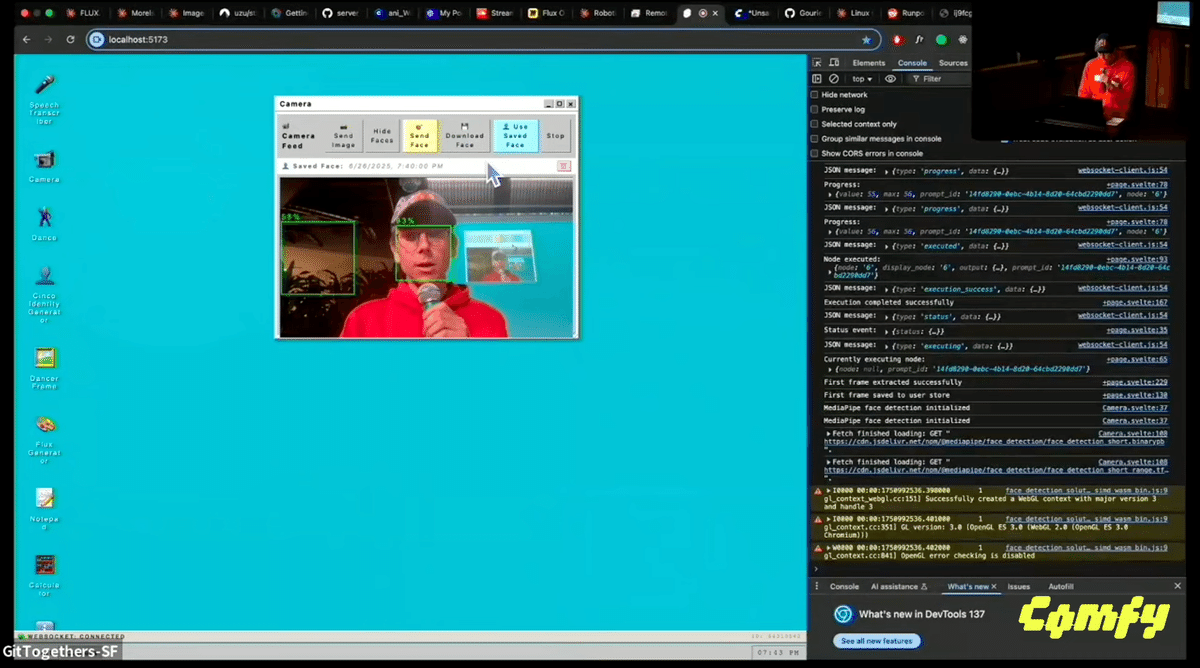This screenshot has height=668, width=1200.
Task: Switch to the Sources tab
Action: point(953,63)
